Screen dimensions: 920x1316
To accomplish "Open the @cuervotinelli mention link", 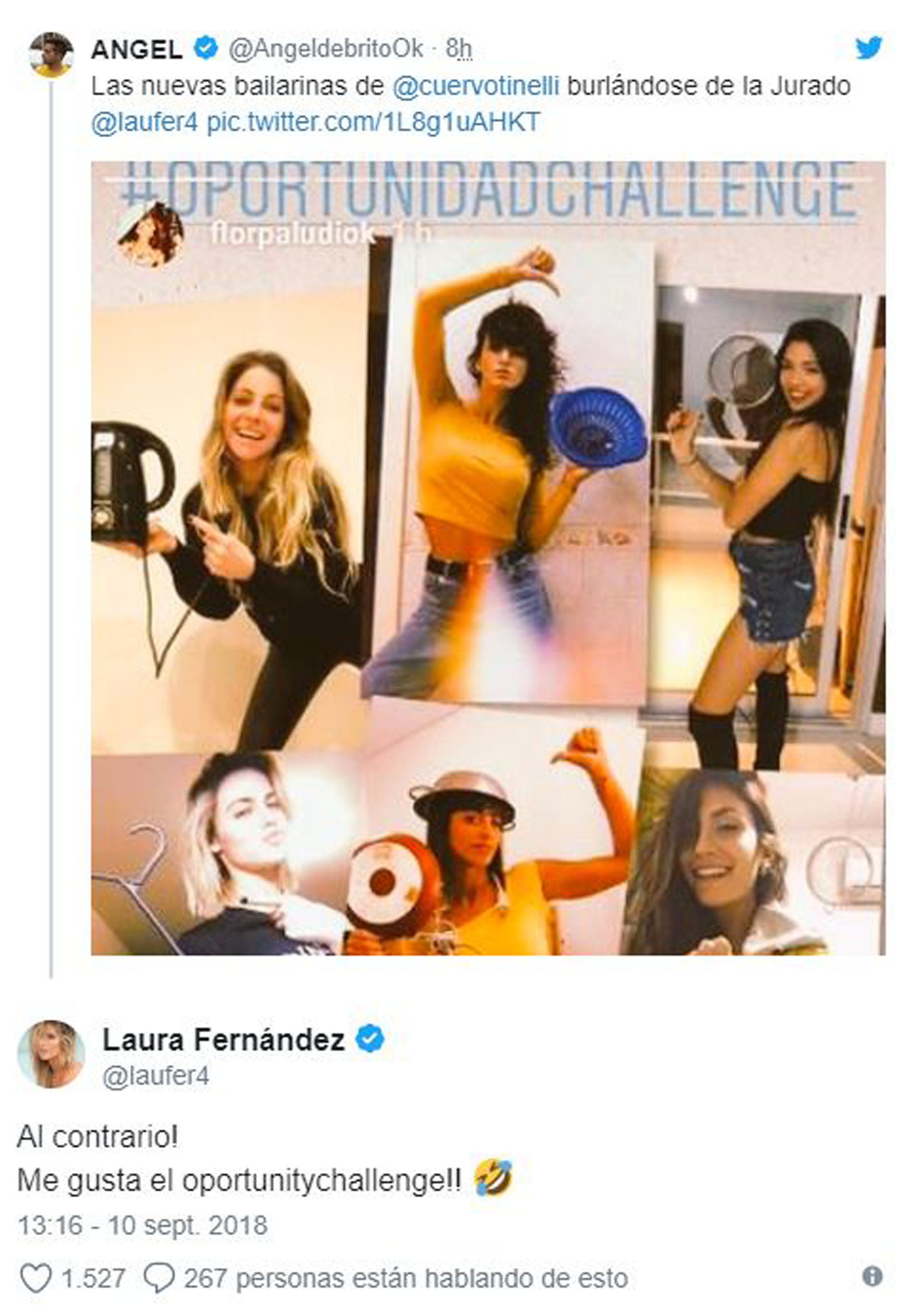I will pos(476,86).
